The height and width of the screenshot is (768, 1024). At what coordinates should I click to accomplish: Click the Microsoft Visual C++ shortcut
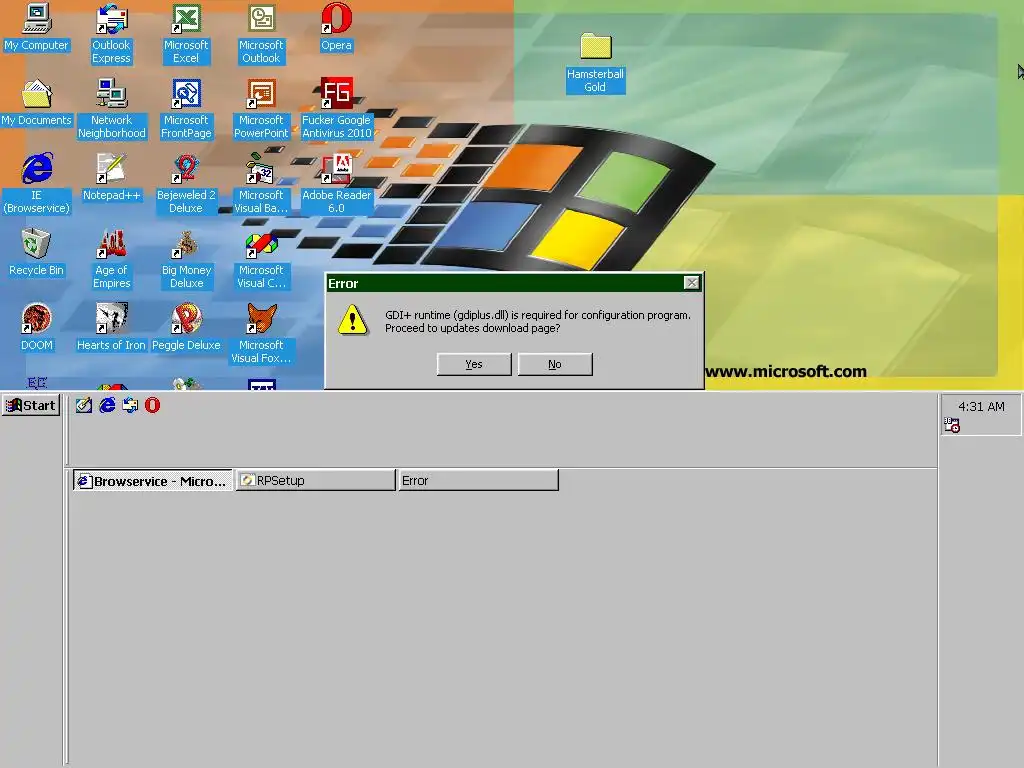(x=261, y=259)
